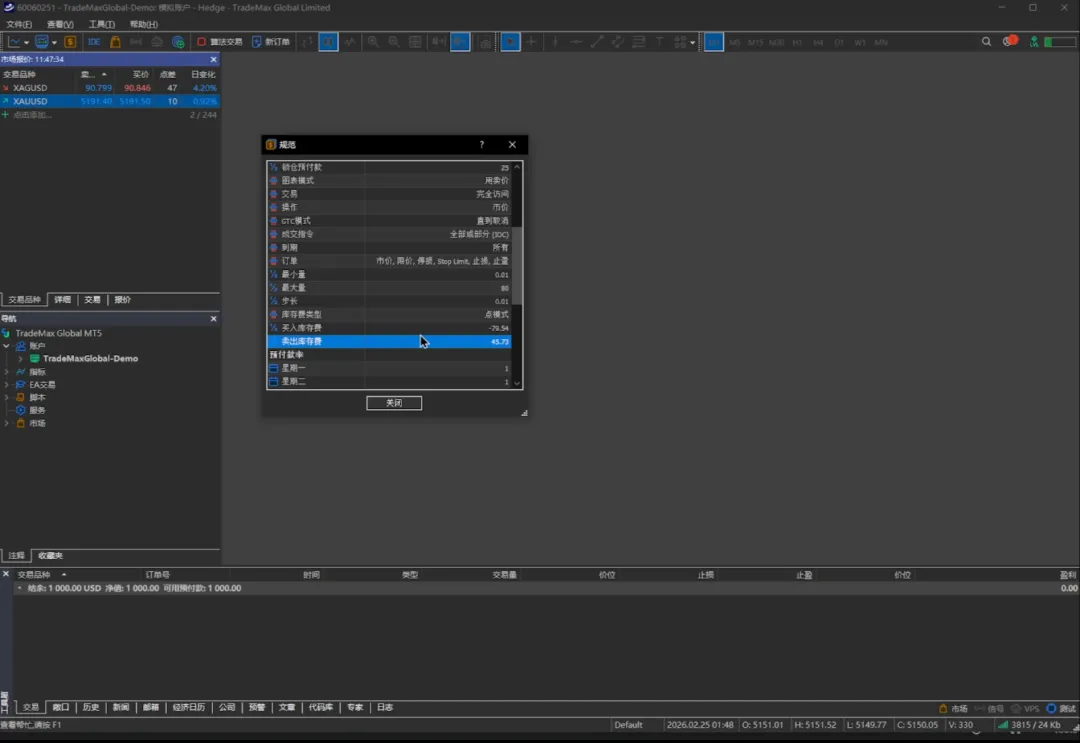Click the gold dollar-sign toolbar icon
Viewport: 1080px width, 743px height.
(x=70, y=42)
